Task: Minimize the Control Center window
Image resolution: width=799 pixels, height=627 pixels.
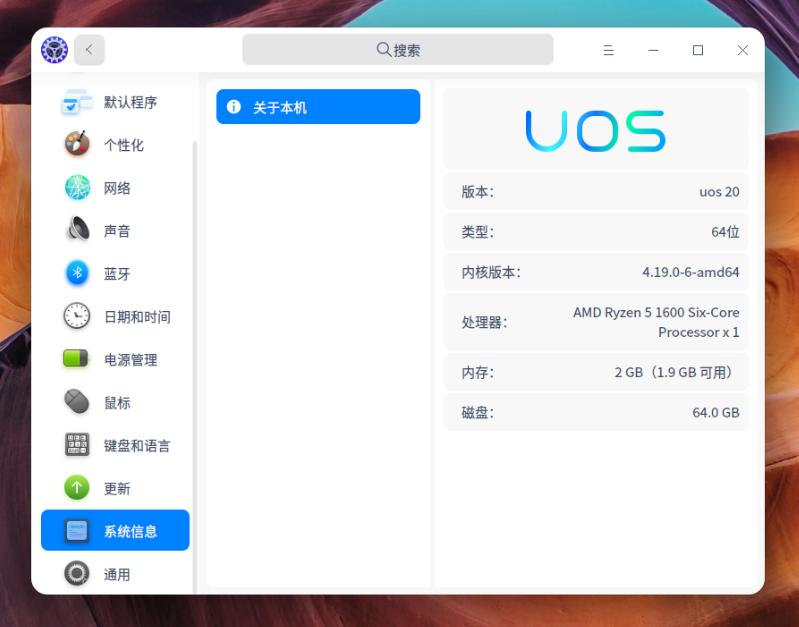Action: coord(653,50)
